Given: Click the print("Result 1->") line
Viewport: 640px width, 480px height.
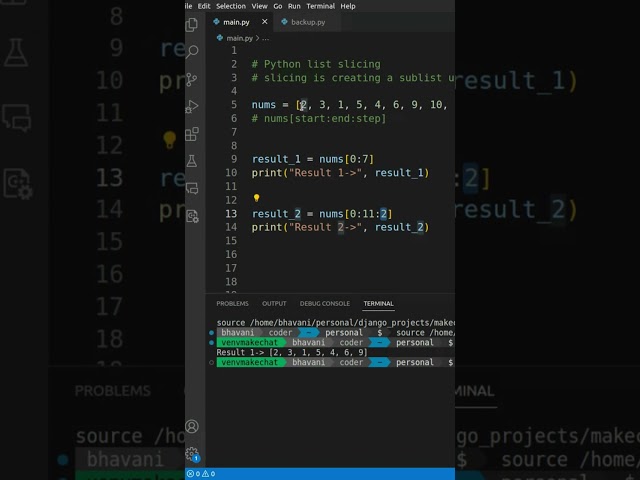Looking at the screenshot, I should pos(340,173).
